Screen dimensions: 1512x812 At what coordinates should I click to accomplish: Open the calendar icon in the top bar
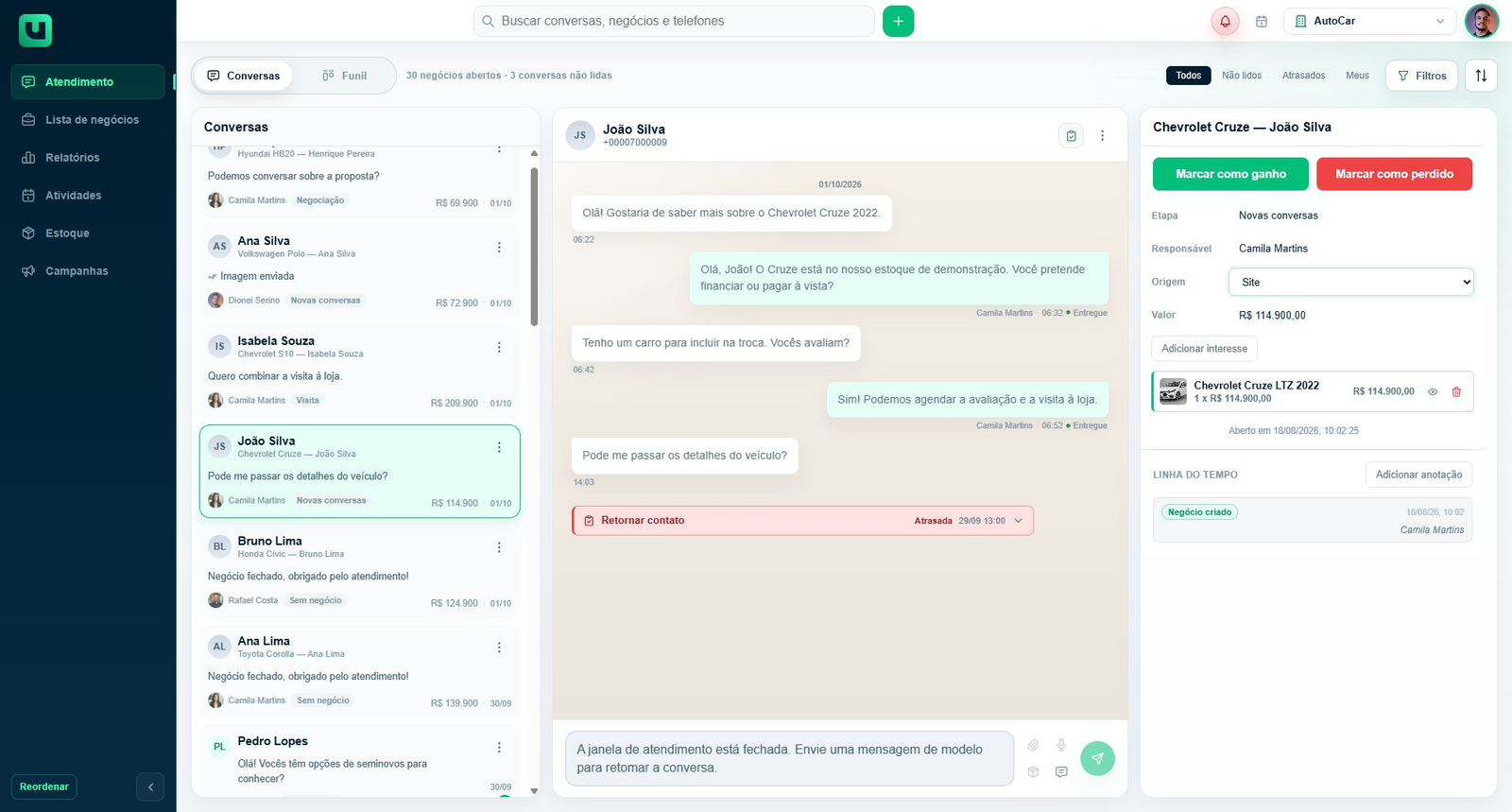click(1261, 21)
